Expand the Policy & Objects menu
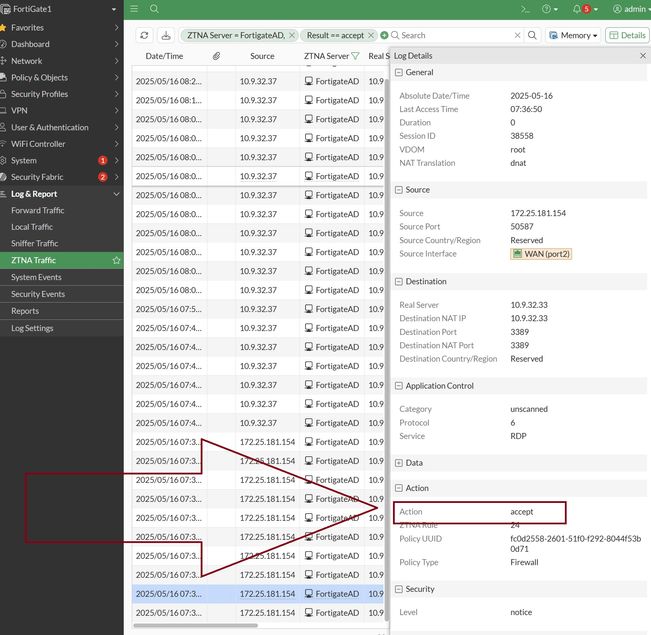Image resolution: width=651 pixels, height=635 pixels. [61, 77]
